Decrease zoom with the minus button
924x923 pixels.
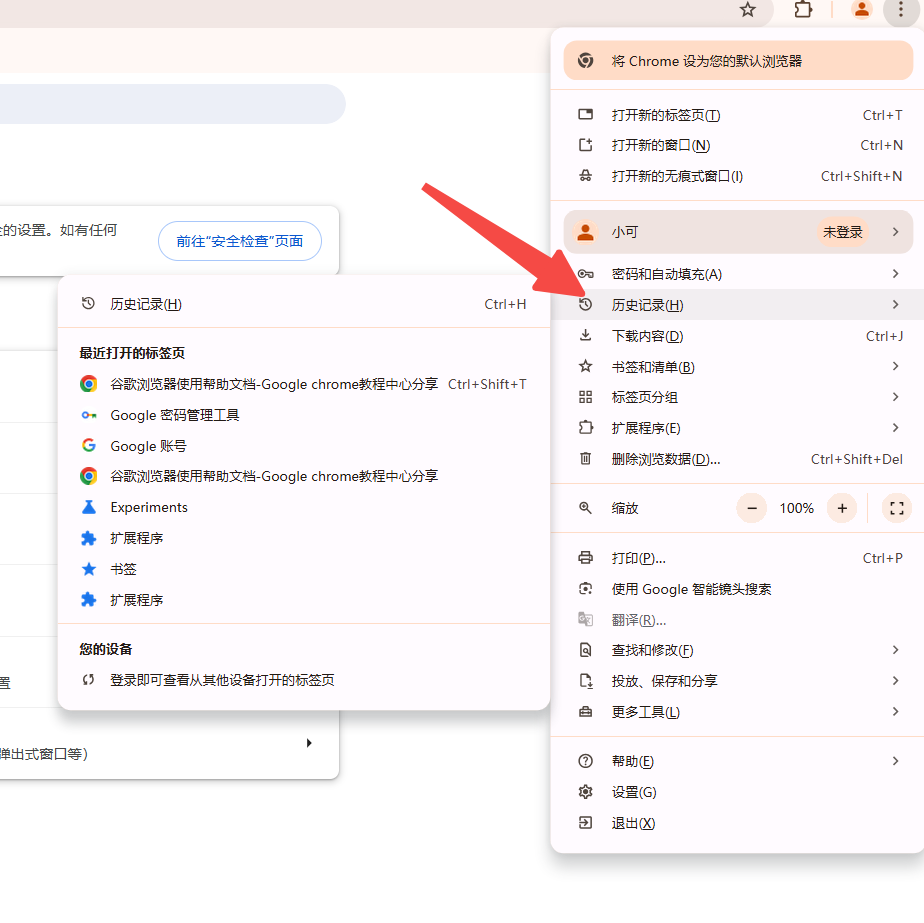pos(752,508)
